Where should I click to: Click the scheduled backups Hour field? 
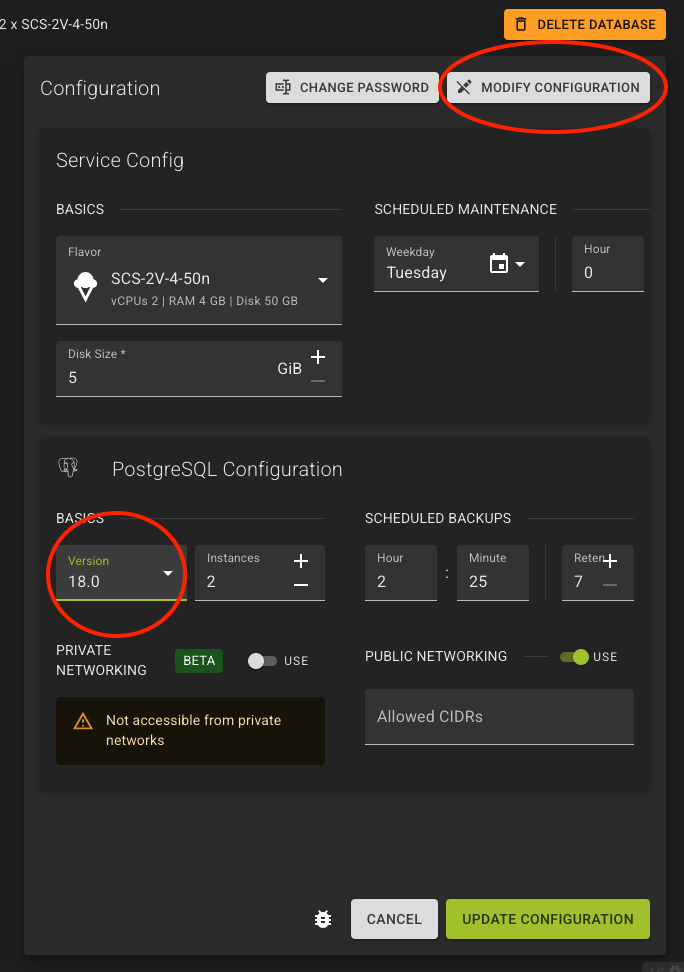point(401,573)
